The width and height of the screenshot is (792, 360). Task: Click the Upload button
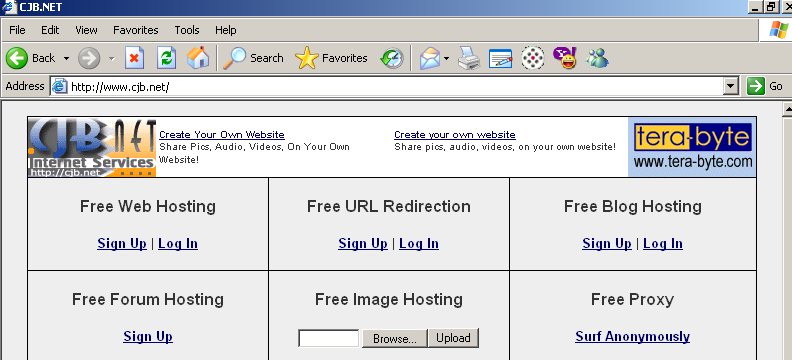(453, 338)
